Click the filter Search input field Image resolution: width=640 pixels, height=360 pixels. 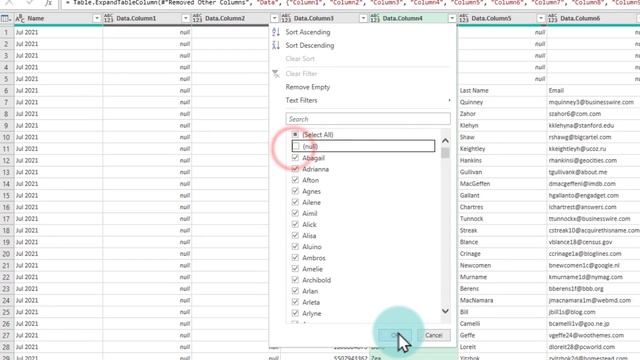368,119
